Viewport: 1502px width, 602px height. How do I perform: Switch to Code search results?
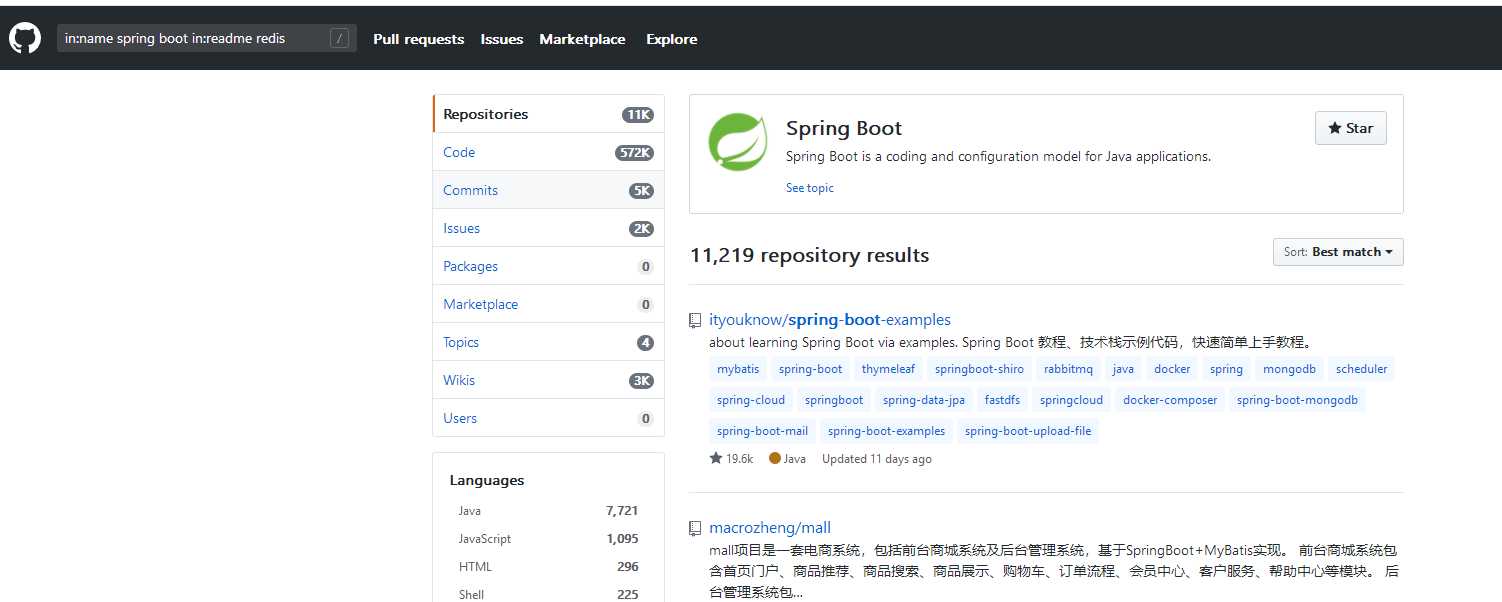pos(548,152)
